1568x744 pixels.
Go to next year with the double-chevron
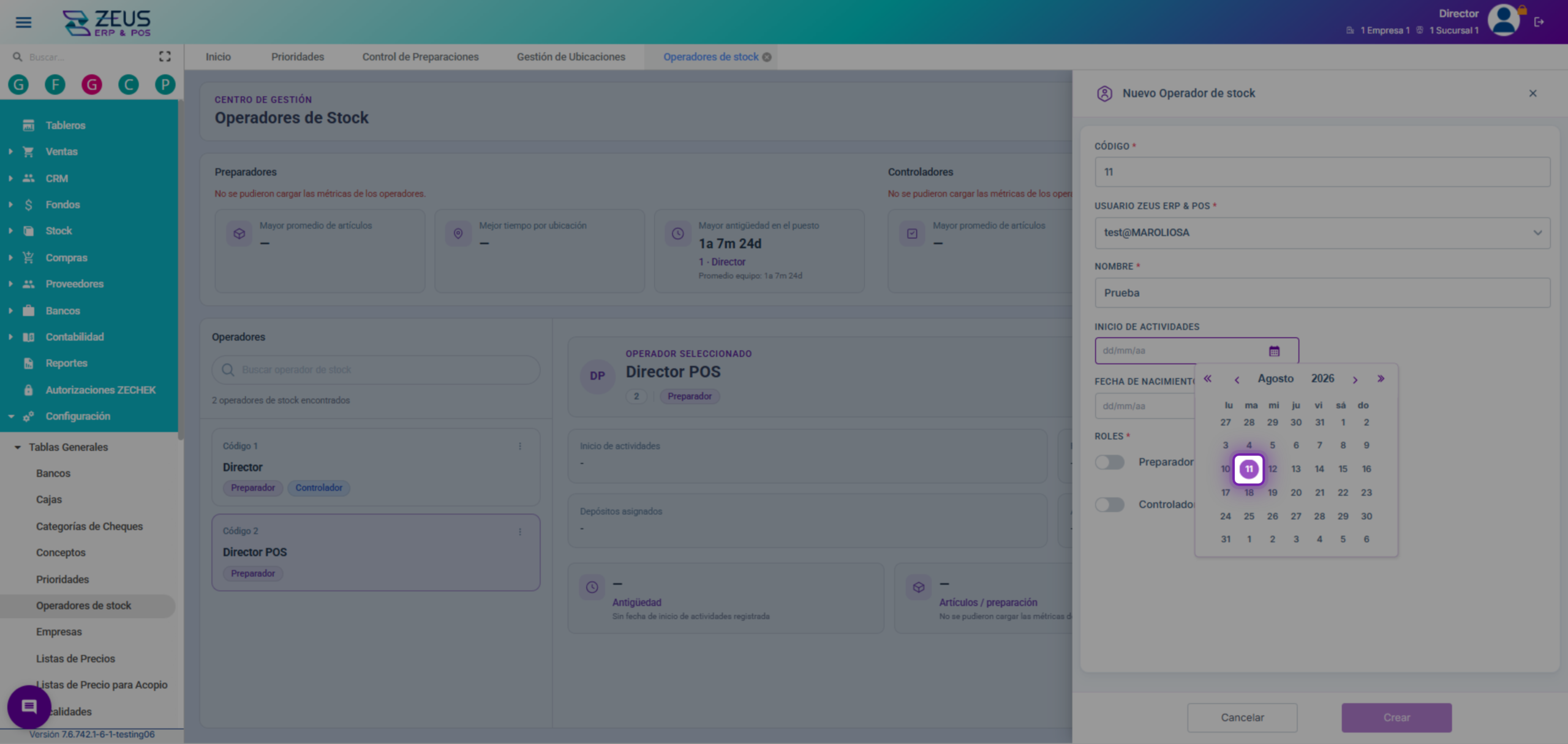(1381, 378)
